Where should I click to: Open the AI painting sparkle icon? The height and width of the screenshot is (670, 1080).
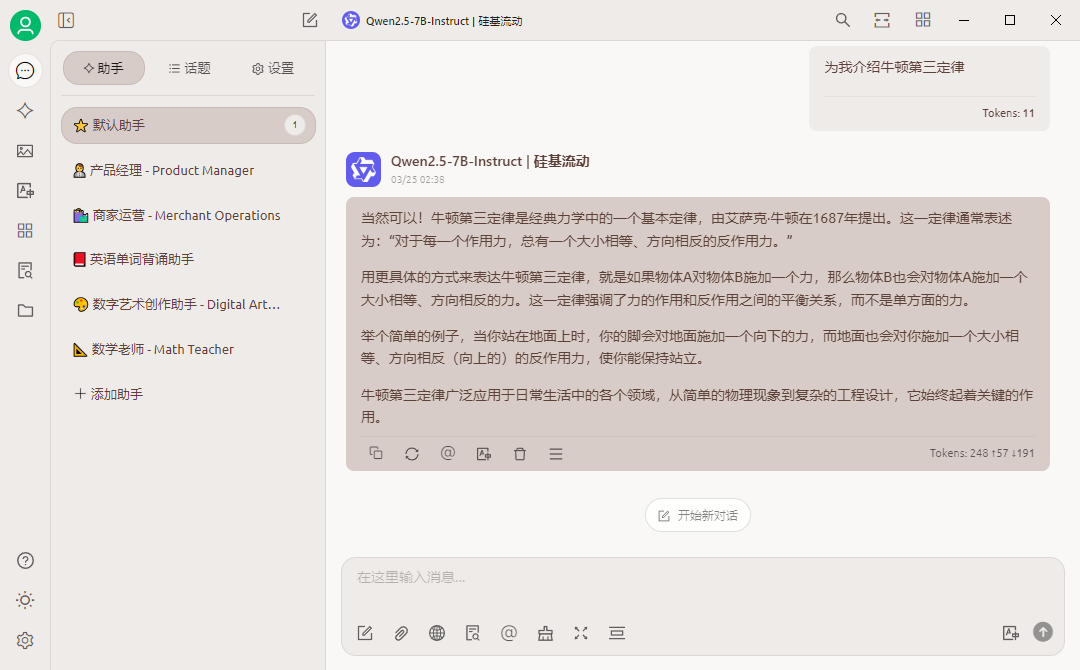tap(25, 111)
